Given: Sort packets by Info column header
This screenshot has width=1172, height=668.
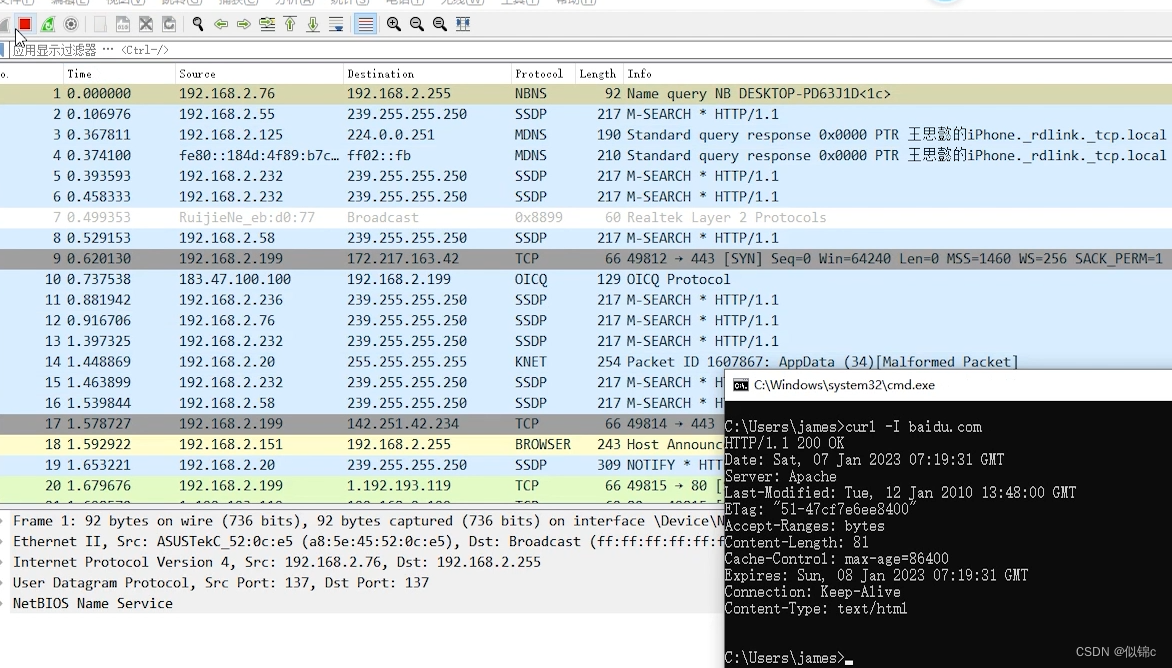Looking at the screenshot, I should (897, 74).
